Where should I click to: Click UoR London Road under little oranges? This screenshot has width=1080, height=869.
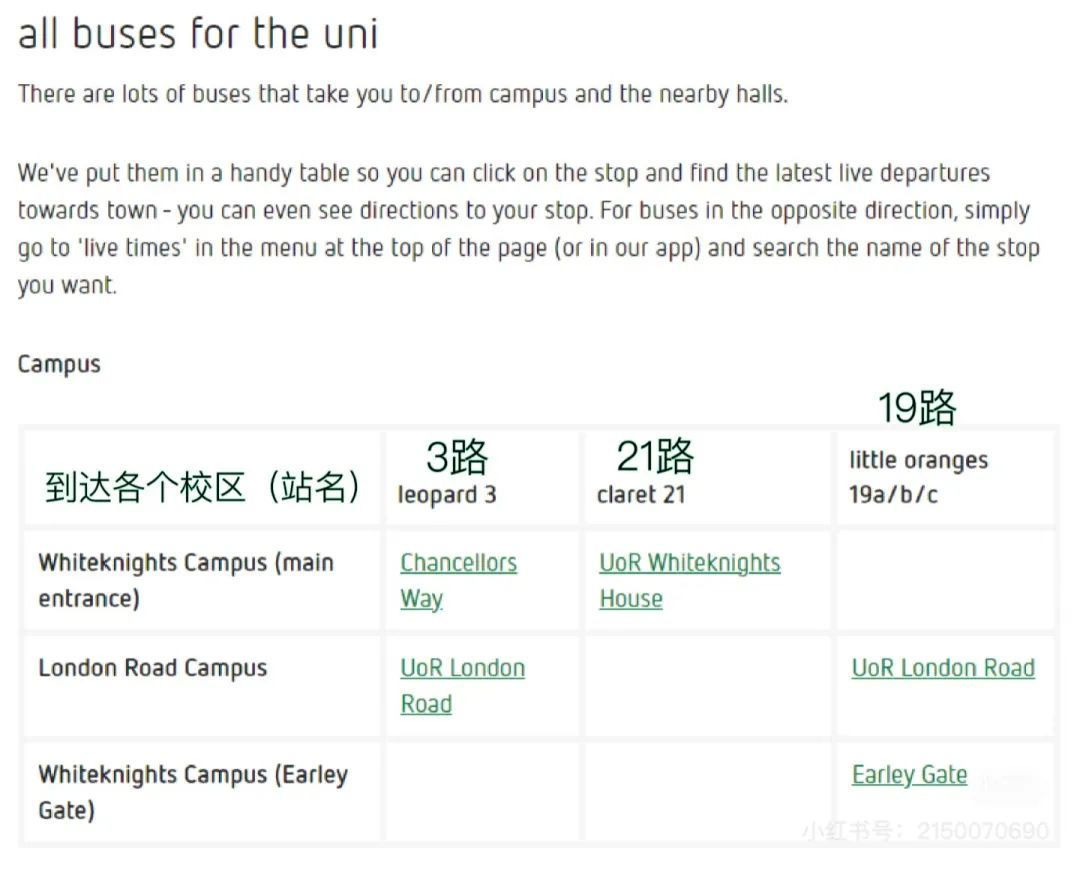[x=942, y=669]
